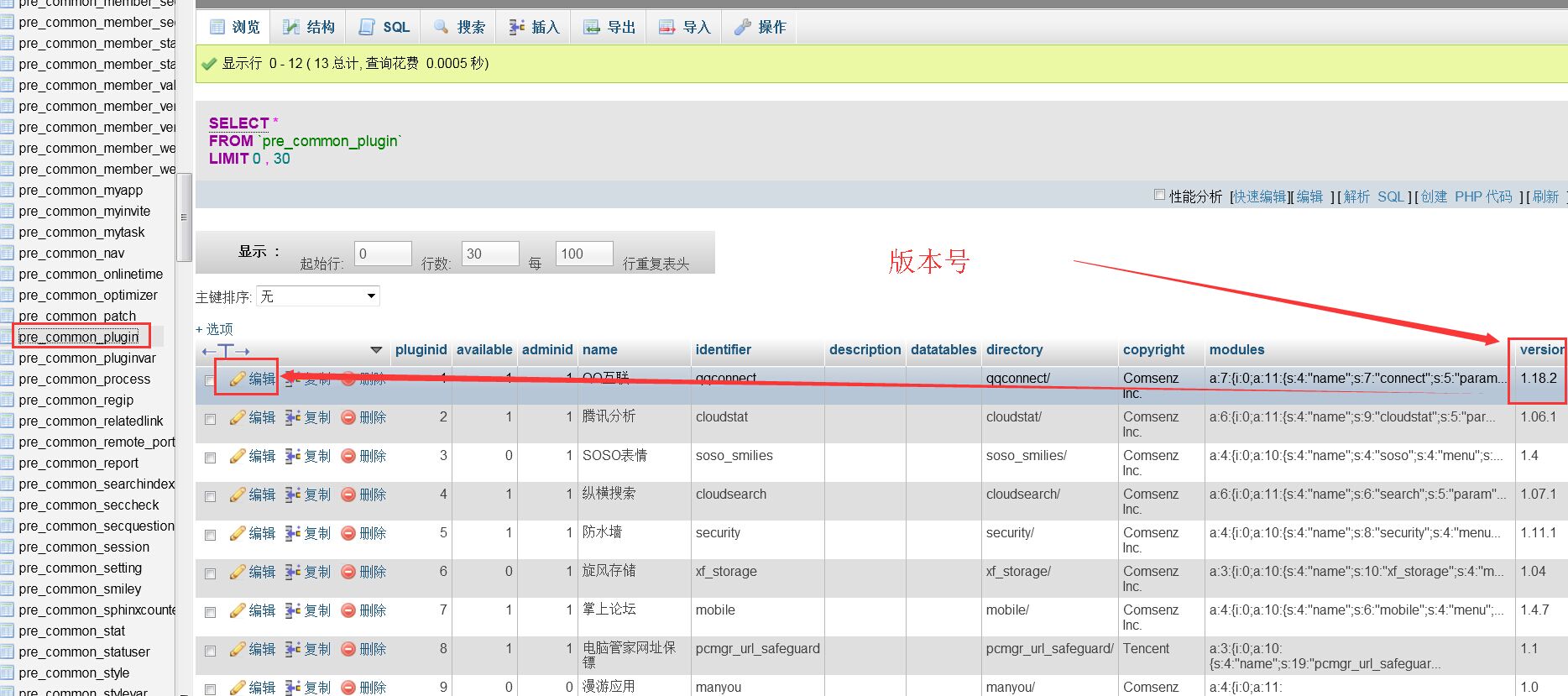
Task: Open pre_common_setting table in sidebar
Action: coord(80,568)
